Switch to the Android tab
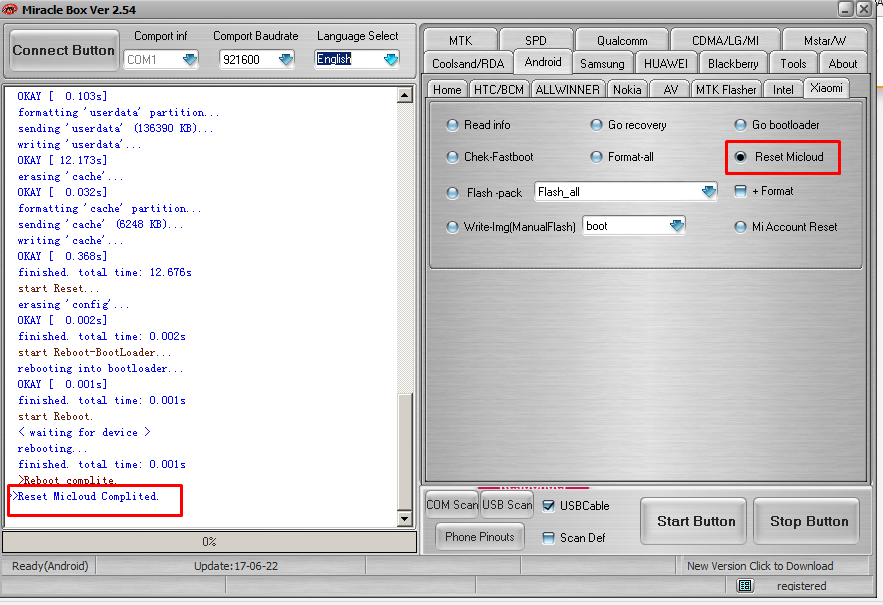883x605 pixels. click(543, 62)
